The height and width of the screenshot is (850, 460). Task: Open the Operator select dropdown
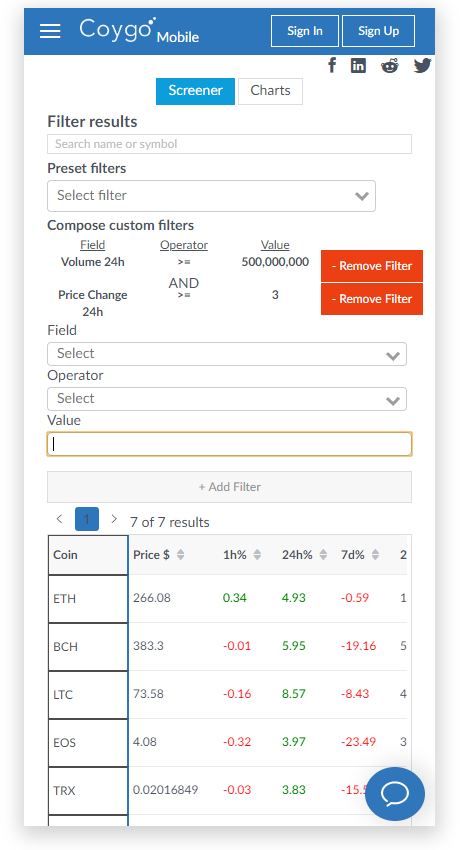tap(227, 399)
